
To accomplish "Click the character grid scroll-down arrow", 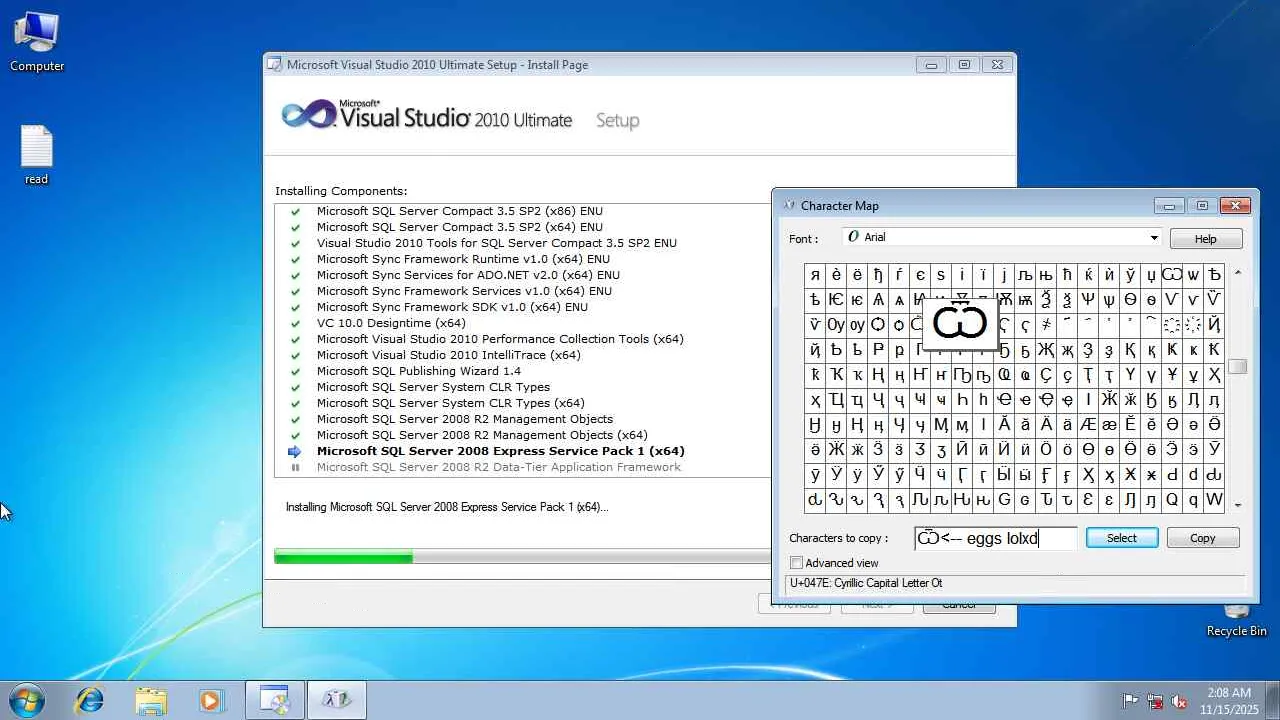I will [1238, 505].
